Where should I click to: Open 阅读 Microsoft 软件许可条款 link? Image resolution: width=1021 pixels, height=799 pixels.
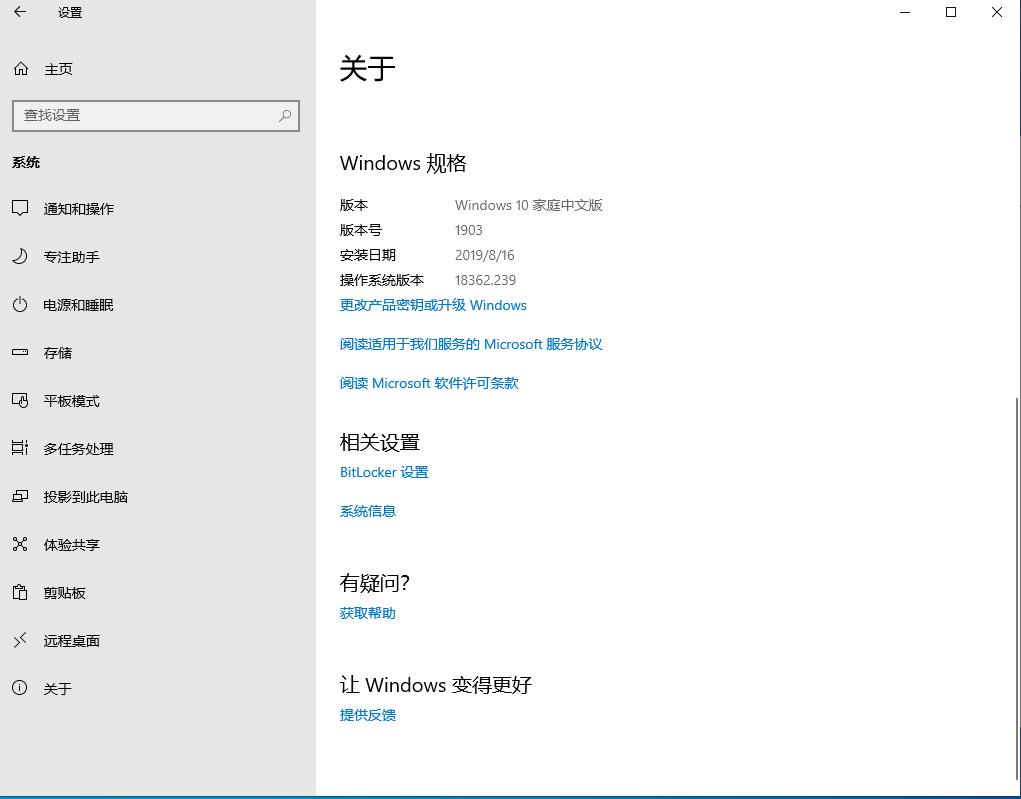[429, 384]
